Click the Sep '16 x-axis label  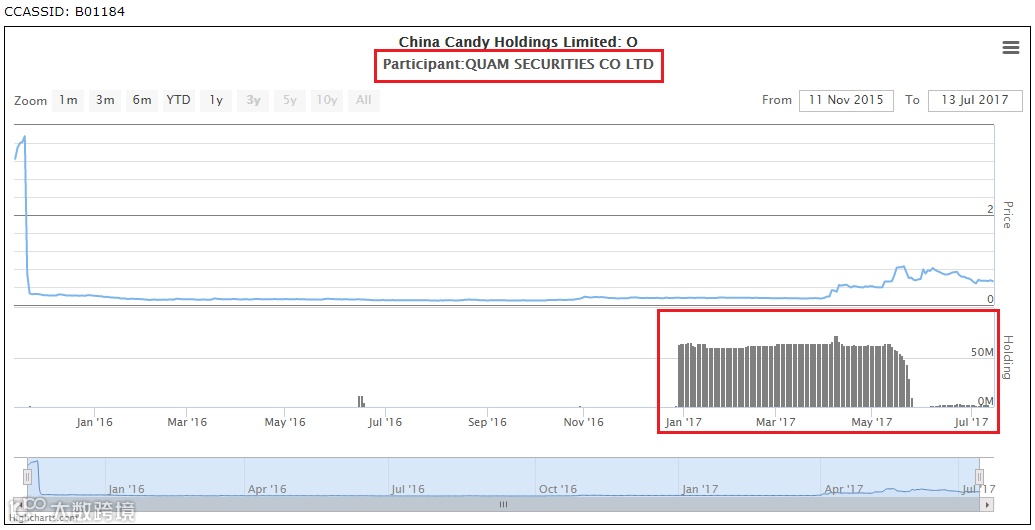tap(487, 422)
